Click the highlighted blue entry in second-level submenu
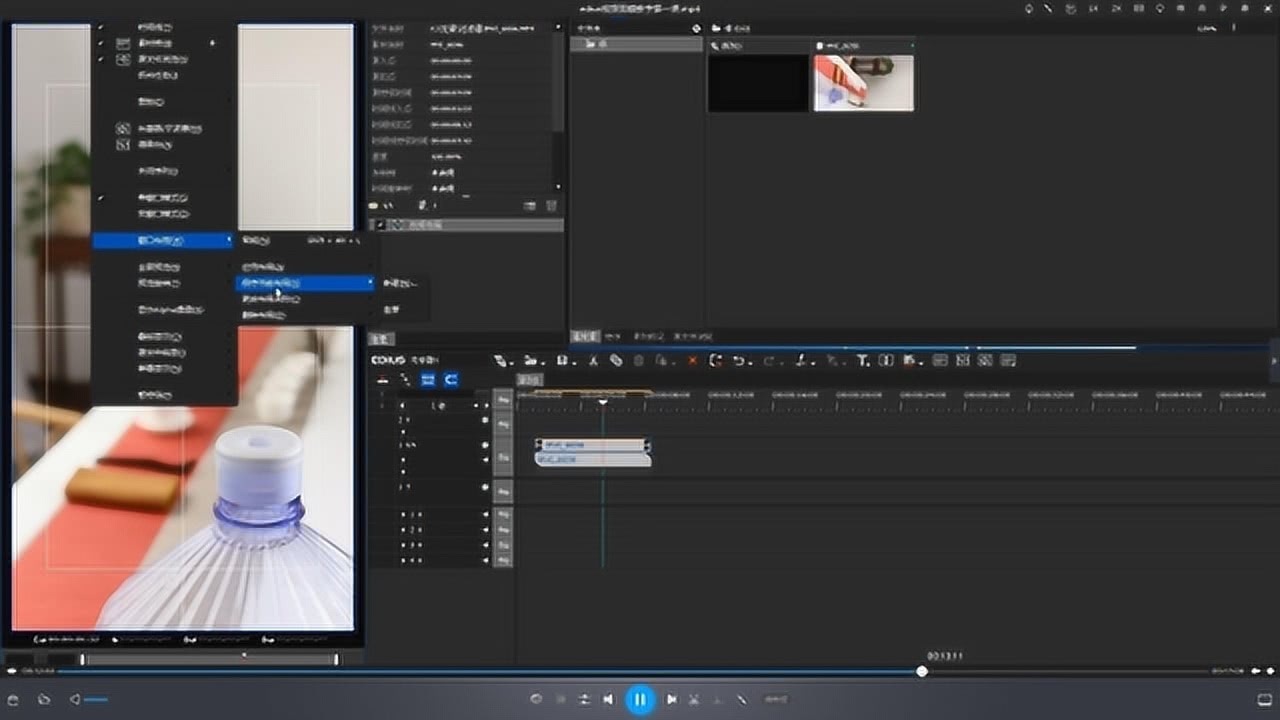The width and height of the screenshot is (1280, 720). [x=305, y=283]
